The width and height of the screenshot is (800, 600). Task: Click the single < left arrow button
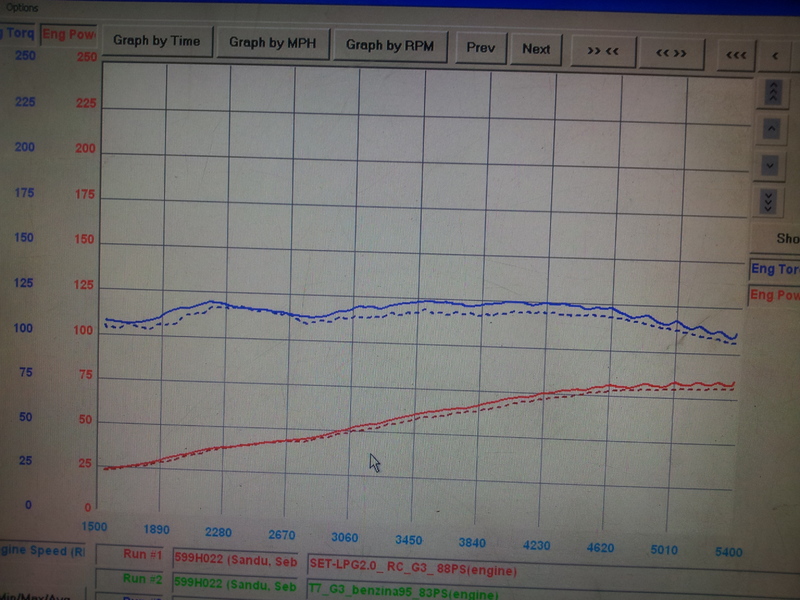click(x=776, y=56)
